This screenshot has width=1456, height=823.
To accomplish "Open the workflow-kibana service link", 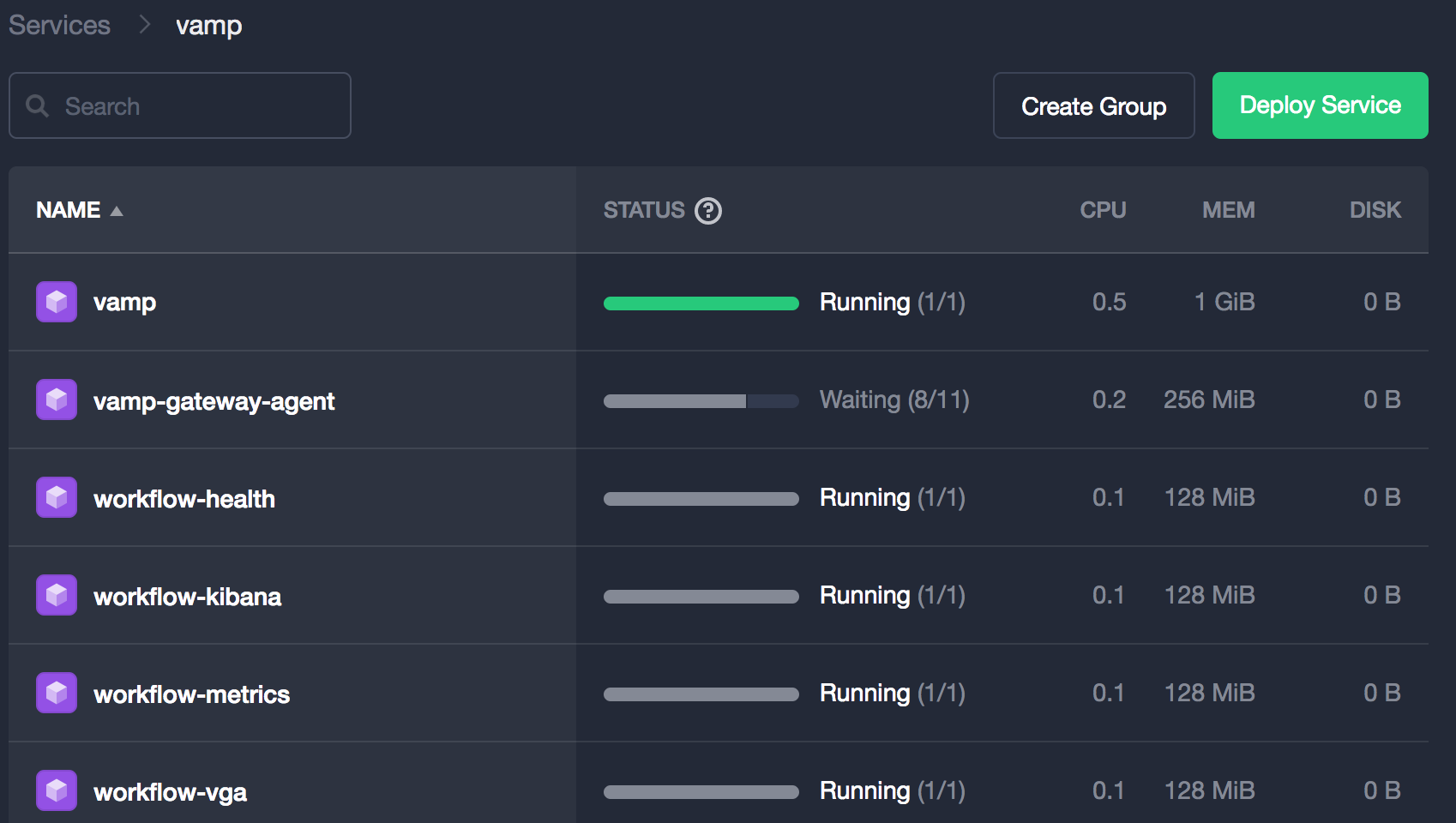I will pos(187,597).
